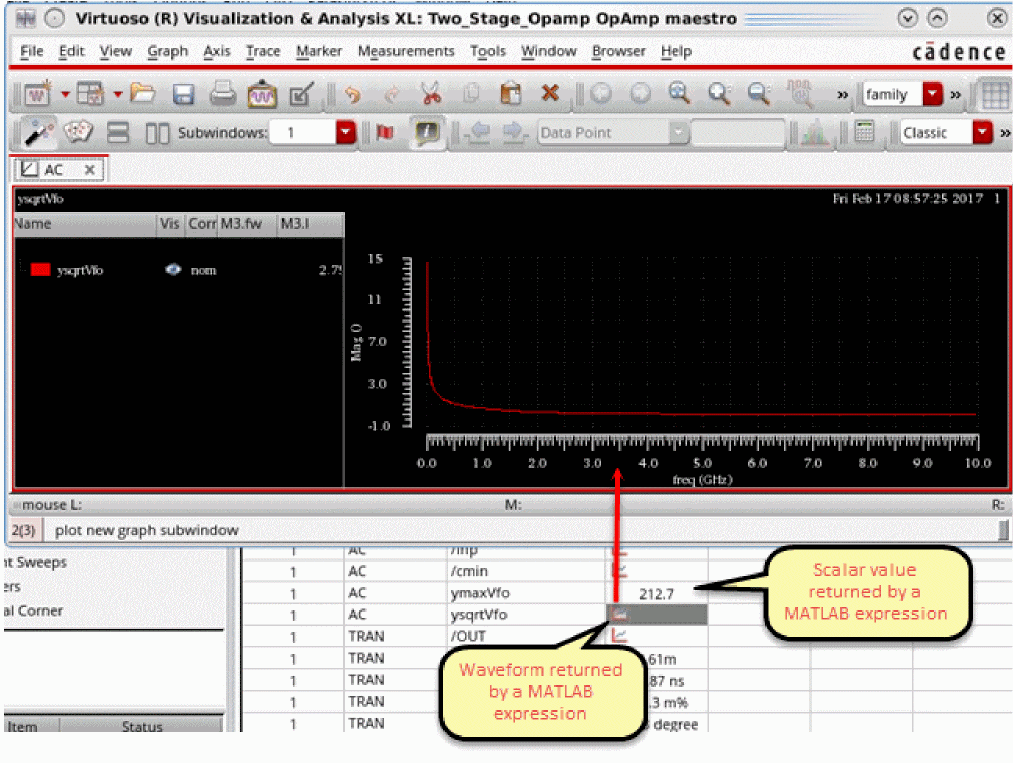This screenshot has height=763, width=1013.
Task: Open the Marker menu
Action: (x=319, y=51)
